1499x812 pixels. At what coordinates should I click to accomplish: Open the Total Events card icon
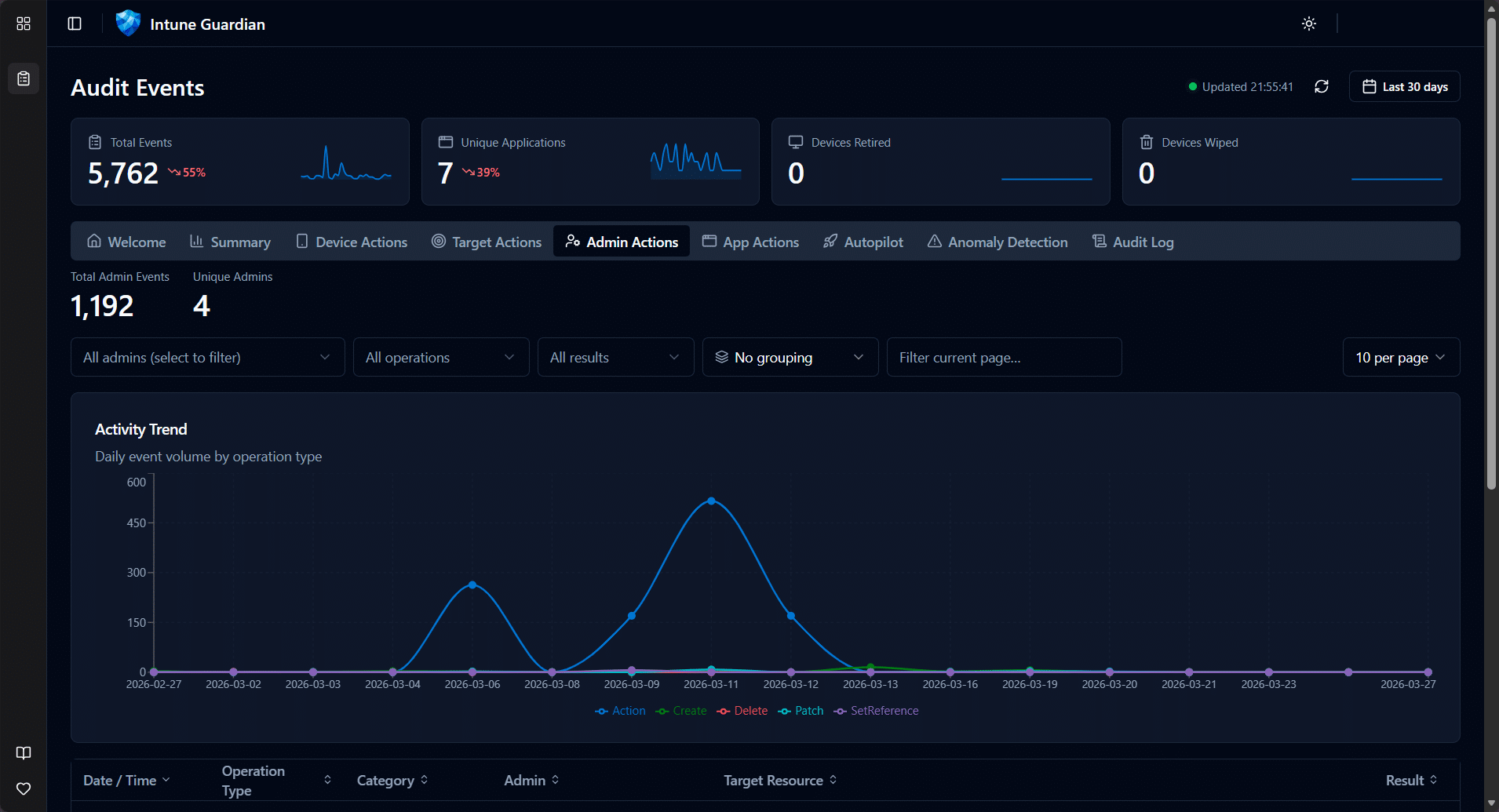click(x=95, y=142)
